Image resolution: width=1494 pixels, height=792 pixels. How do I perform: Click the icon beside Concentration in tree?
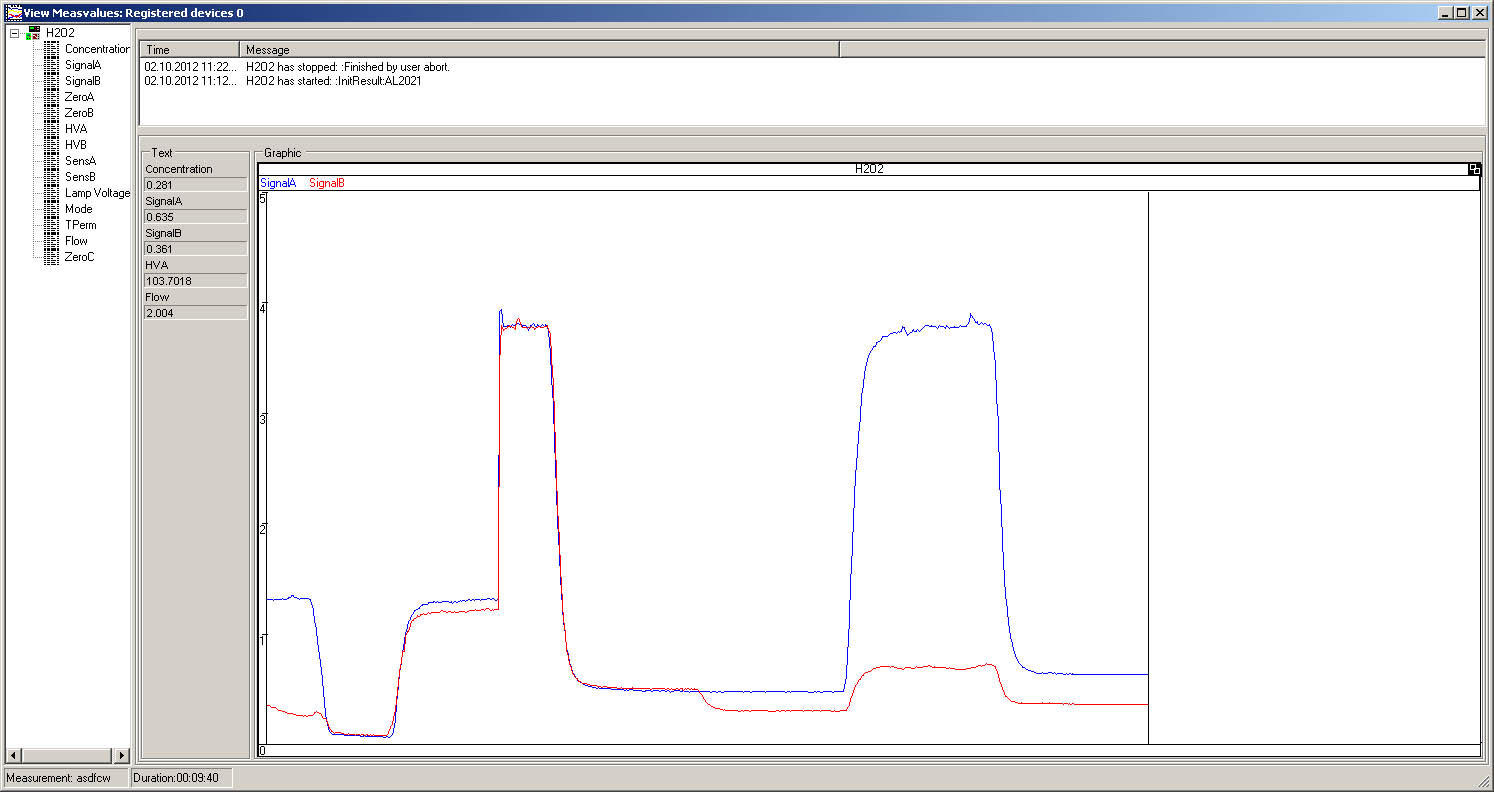click(x=51, y=49)
